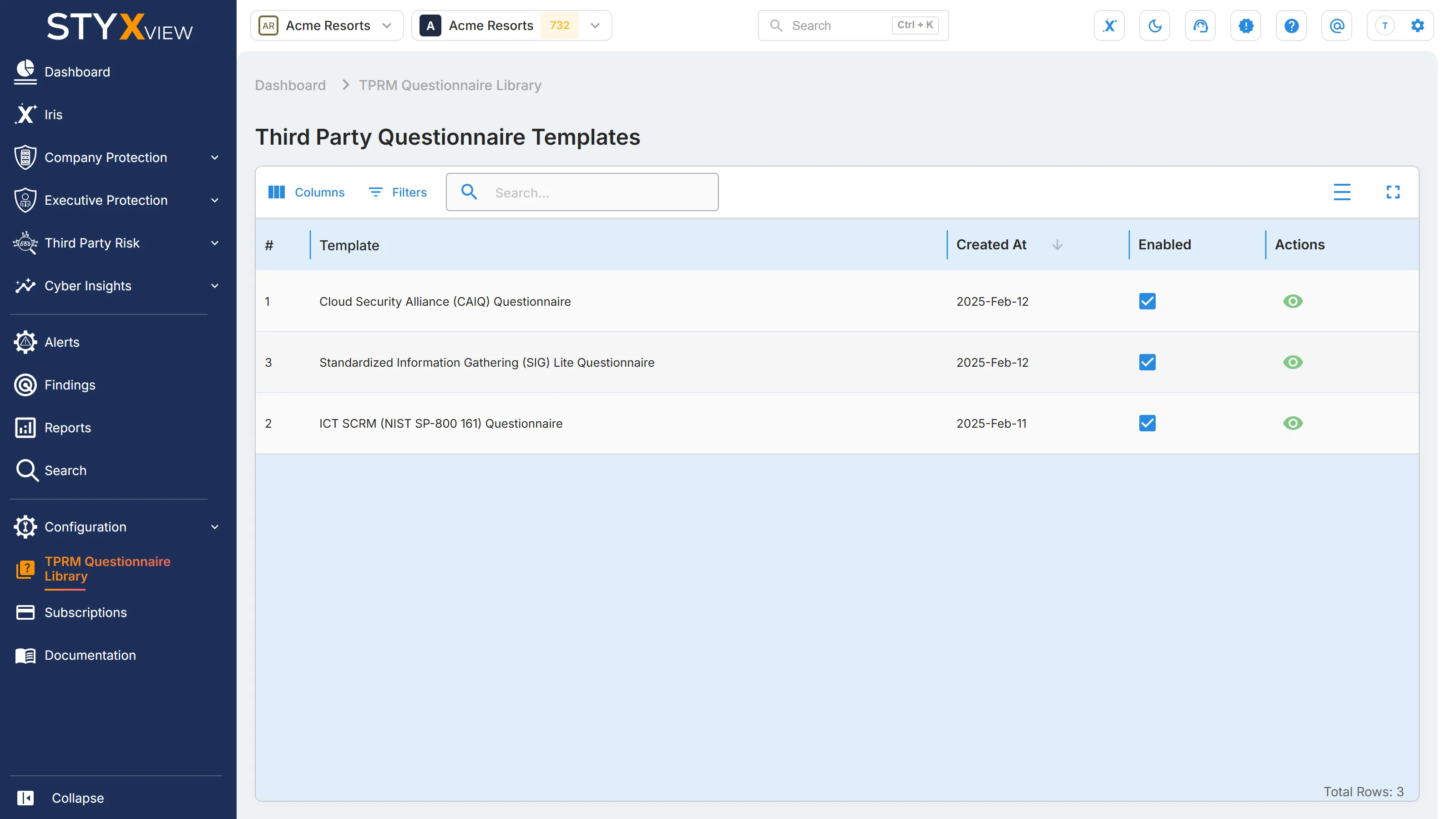Open the user avatar T
The image size is (1456, 819).
coord(1385,25)
